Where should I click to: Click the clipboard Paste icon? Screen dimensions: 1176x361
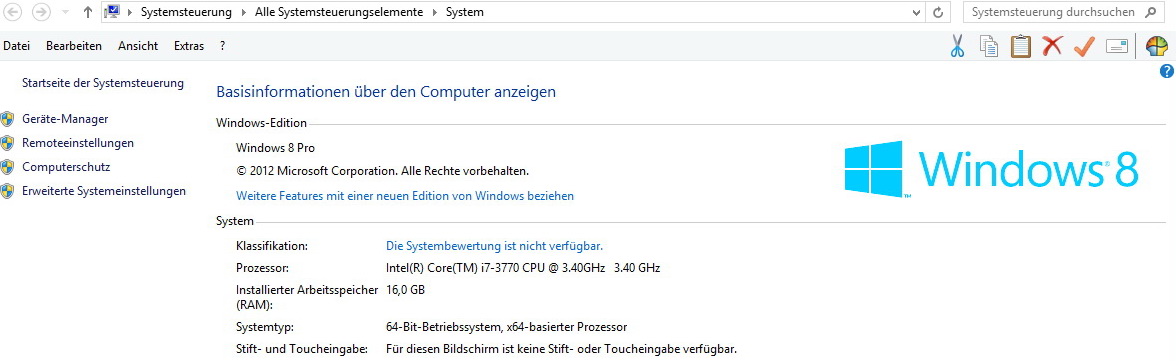1021,47
